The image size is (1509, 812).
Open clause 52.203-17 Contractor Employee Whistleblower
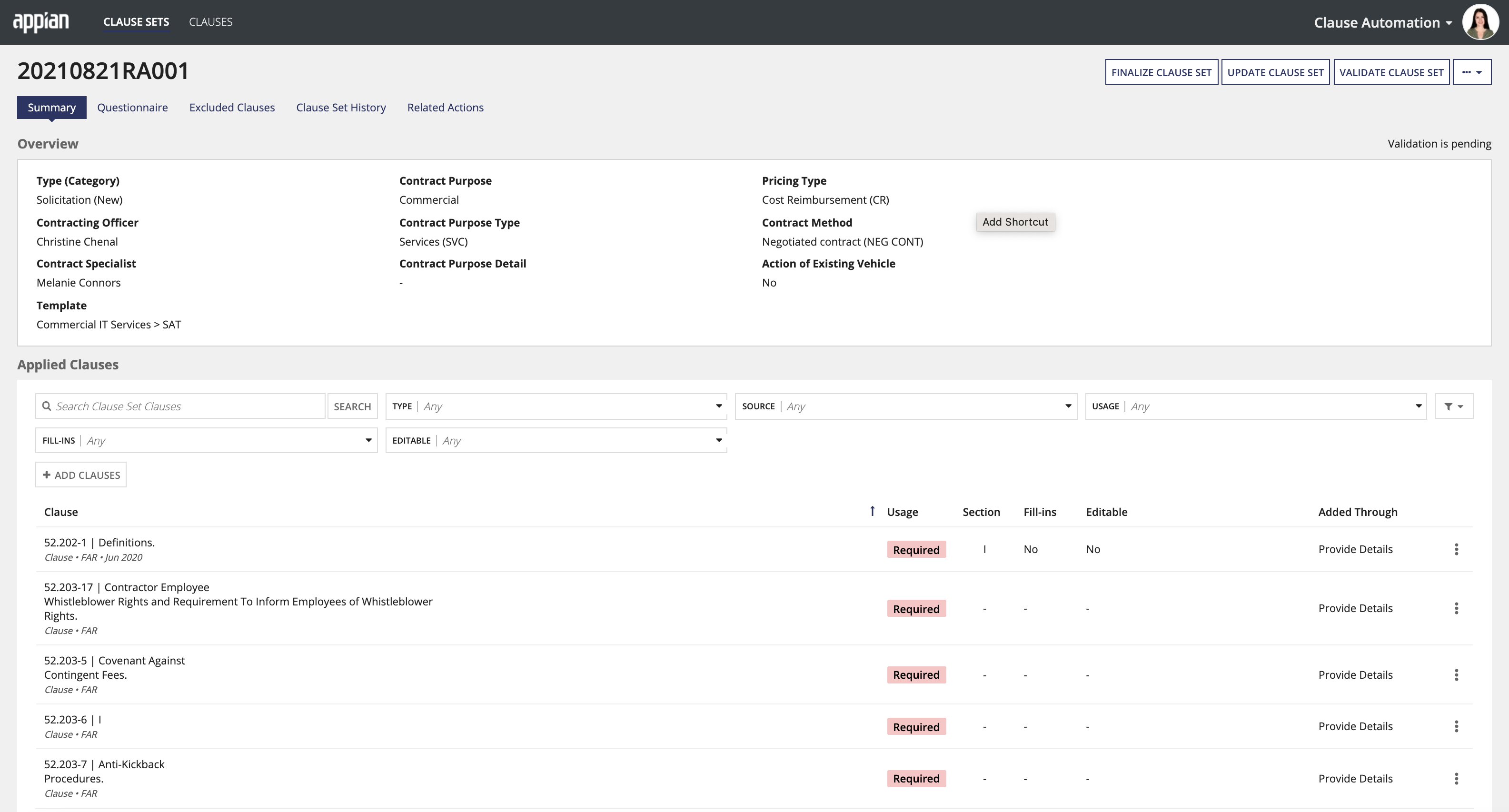coord(238,602)
